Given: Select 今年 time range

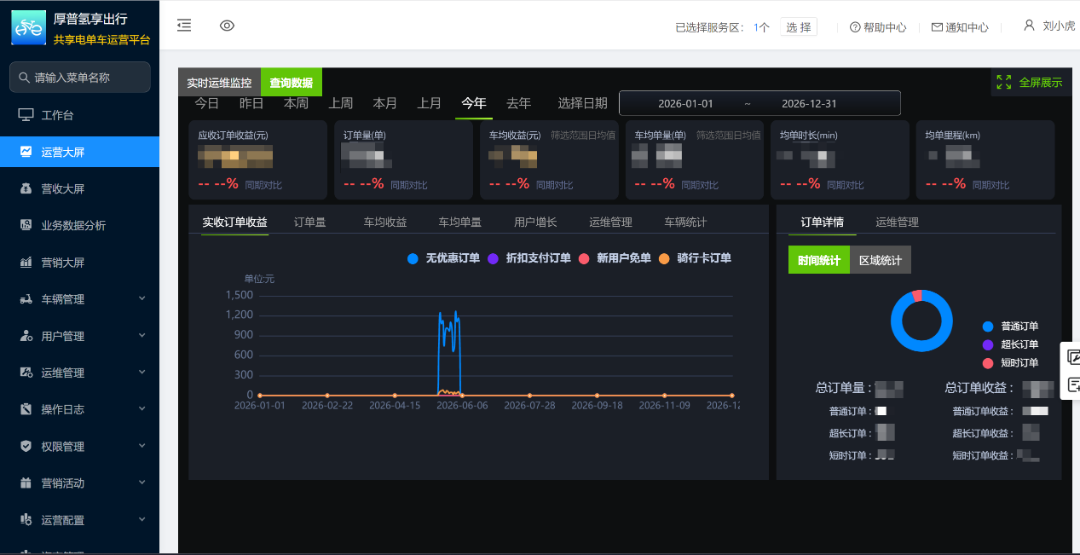Looking at the screenshot, I should pos(474,103).
